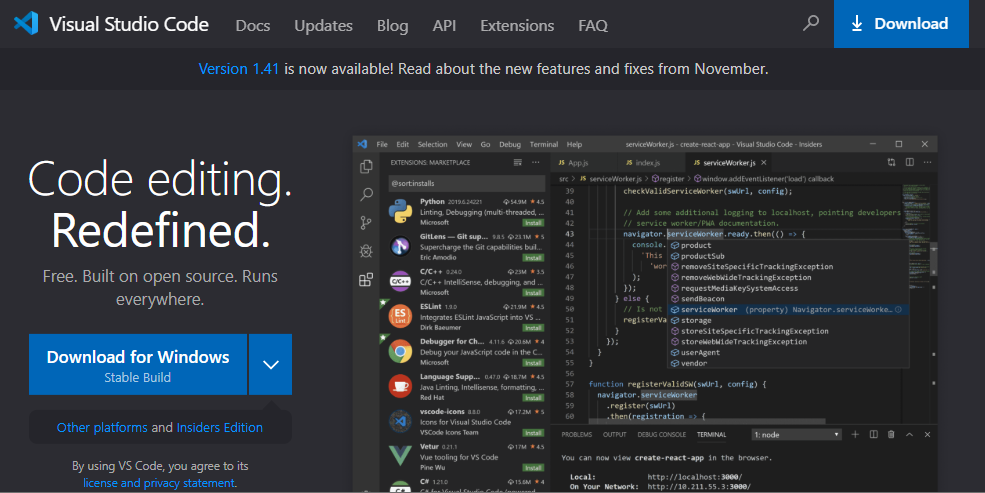The image size is (985, 493).
Task: Click the vscode-icons extension icon
Action: tap(400, 421)
